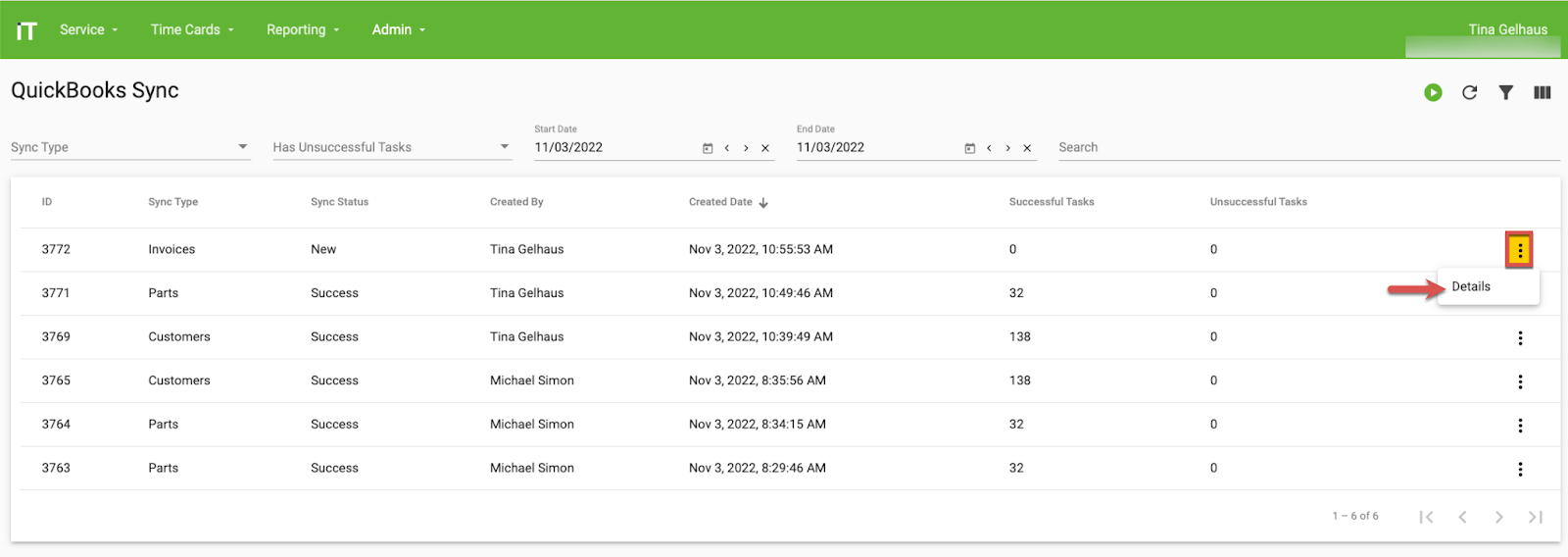Click the green run sync play icon
The image size is (1568, 557).
(x=1433, y=92)
